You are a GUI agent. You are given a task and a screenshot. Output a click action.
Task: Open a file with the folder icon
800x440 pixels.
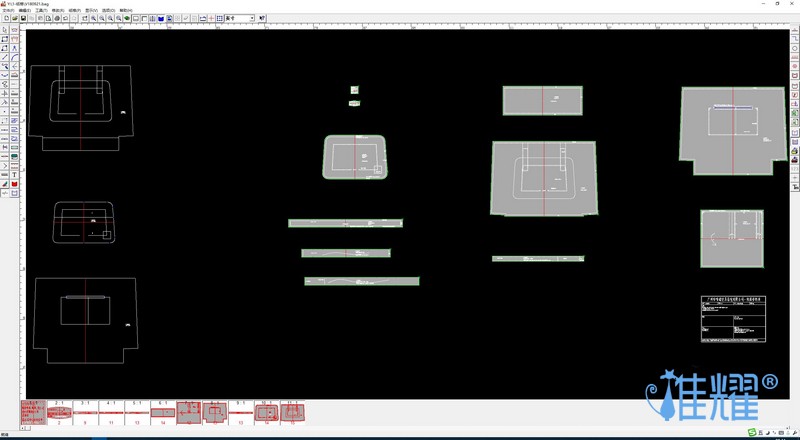pyautogui.click(x=15, y=18)
